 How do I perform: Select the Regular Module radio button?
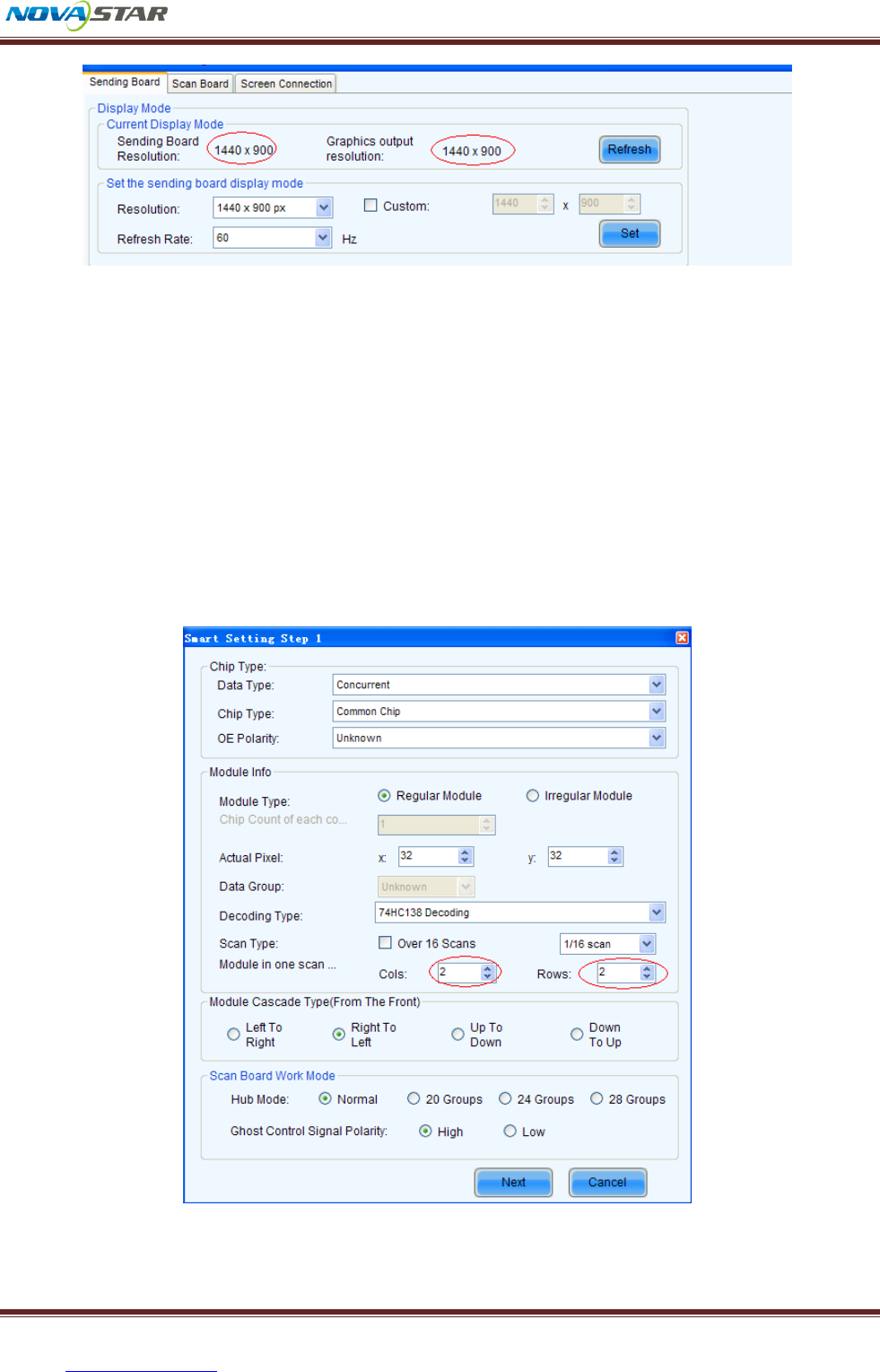click(x=384, y=796)
